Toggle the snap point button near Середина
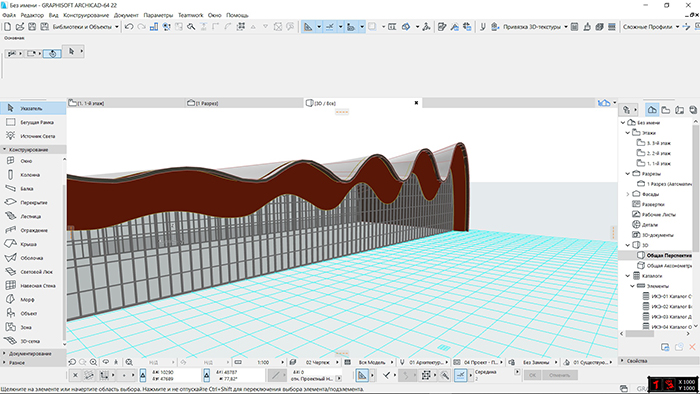Image resolution: width=700 pixels, height=394 pixels. click(461, 376)
